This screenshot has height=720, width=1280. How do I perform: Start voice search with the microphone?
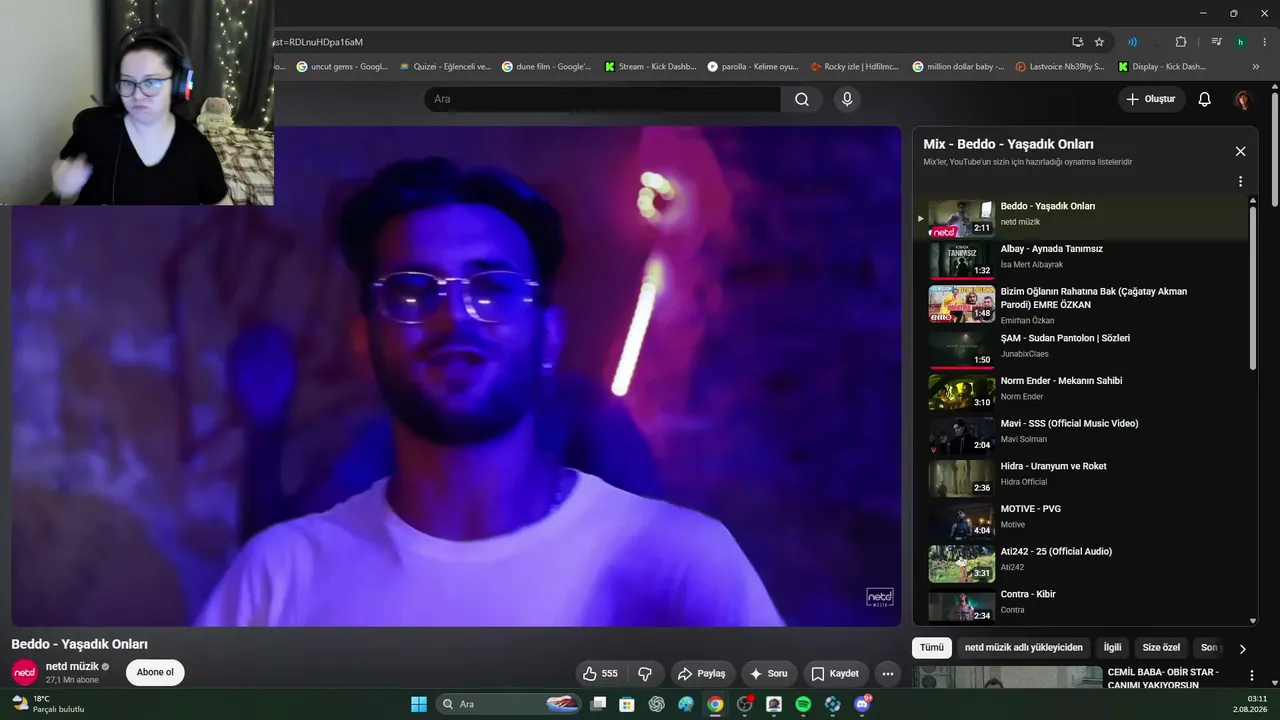point(847,99)
